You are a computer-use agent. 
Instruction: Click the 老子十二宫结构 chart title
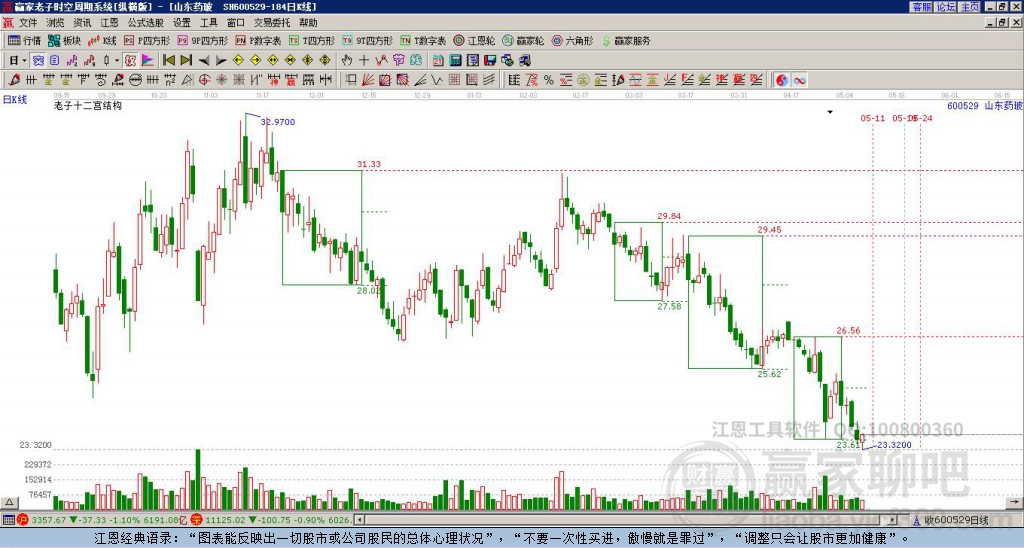pyautogui.click(x=88, y=105)
